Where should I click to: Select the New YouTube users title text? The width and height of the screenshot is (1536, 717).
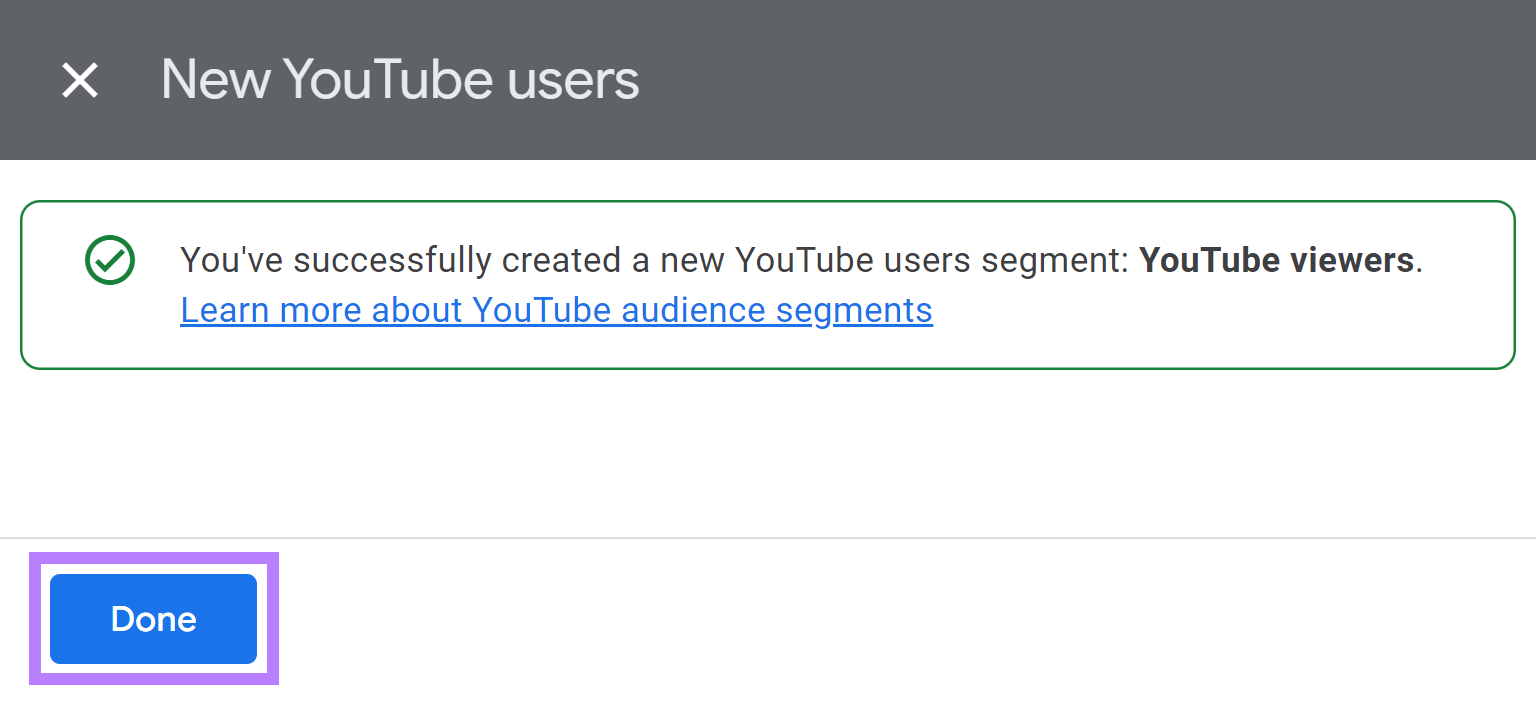pos(399,80)
